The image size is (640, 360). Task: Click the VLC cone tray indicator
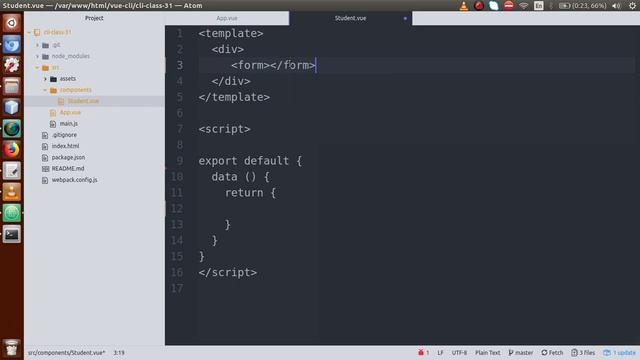click(x=464, y=6)
